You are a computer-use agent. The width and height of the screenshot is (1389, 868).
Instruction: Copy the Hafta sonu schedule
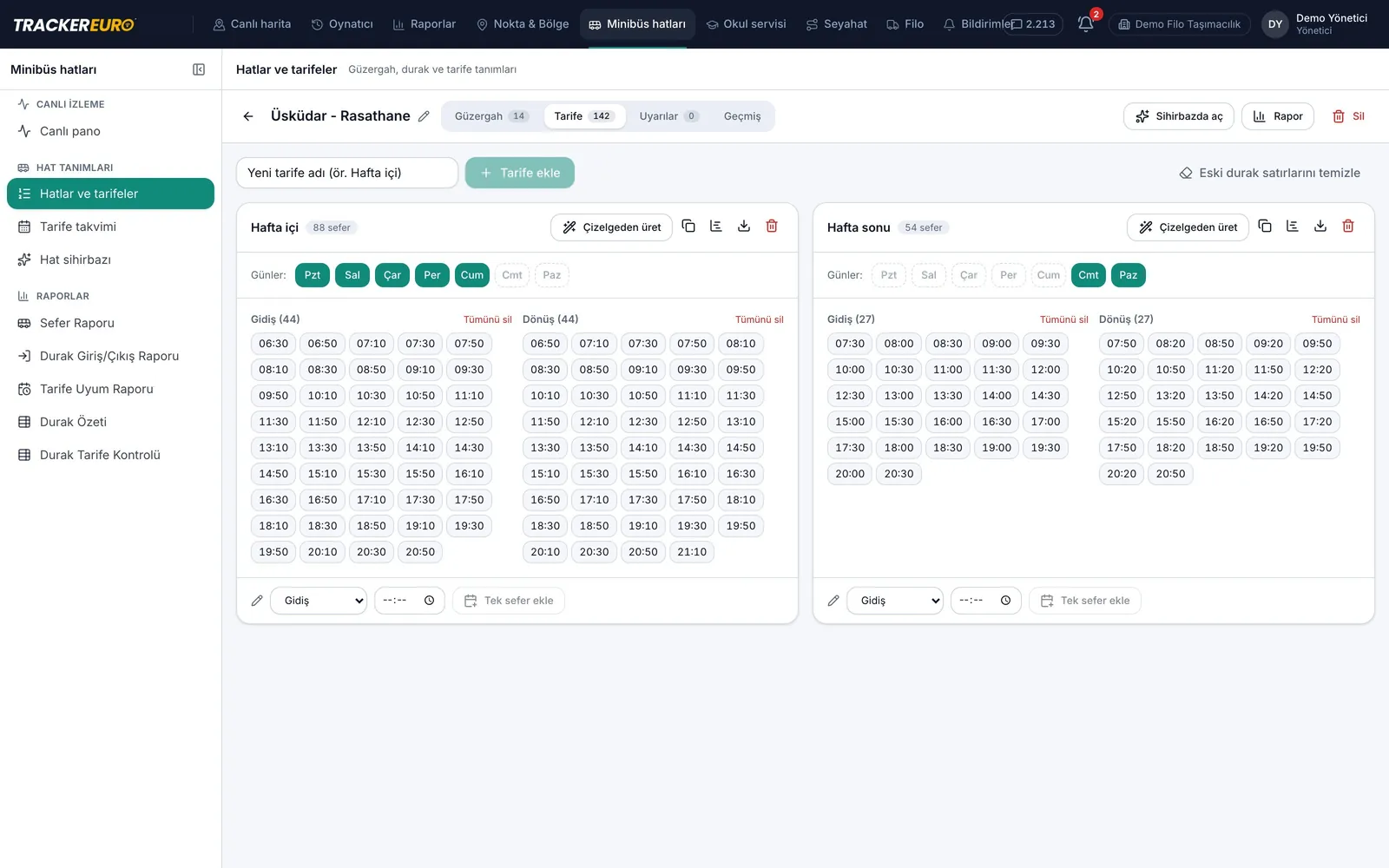[1265, 227]
